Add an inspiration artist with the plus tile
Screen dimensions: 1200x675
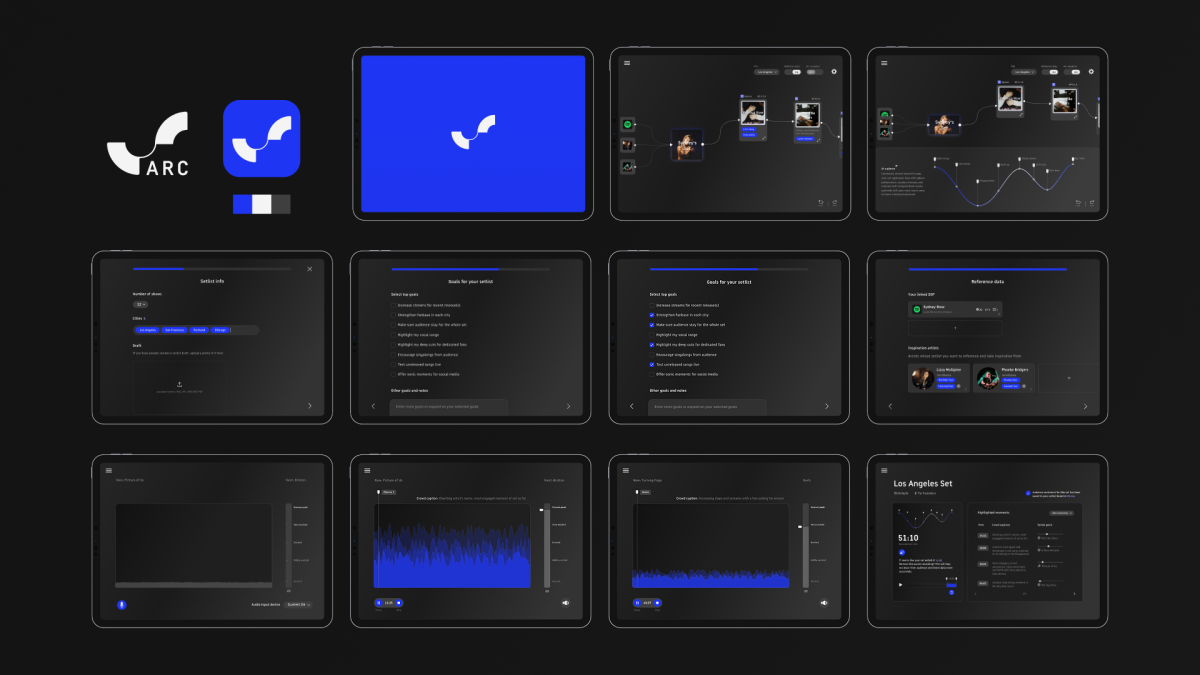click(1067, 378)
